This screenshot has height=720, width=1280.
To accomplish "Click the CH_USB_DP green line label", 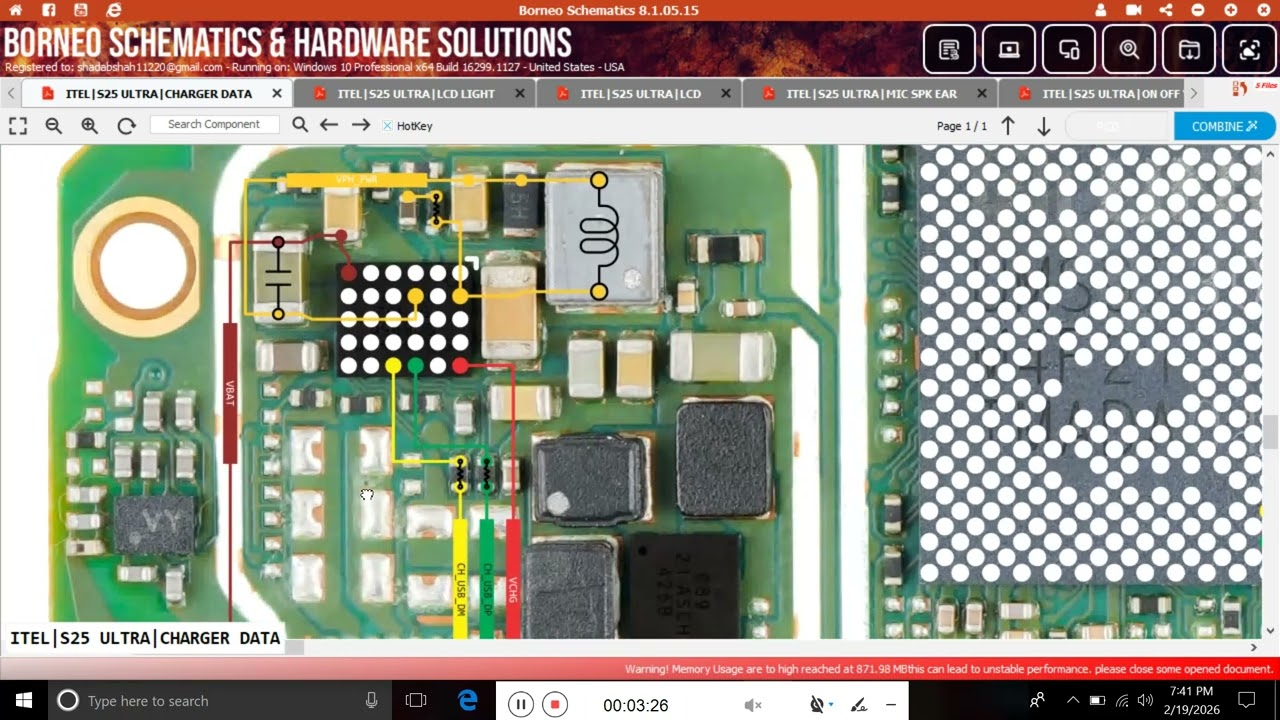I will coord(487,578).
